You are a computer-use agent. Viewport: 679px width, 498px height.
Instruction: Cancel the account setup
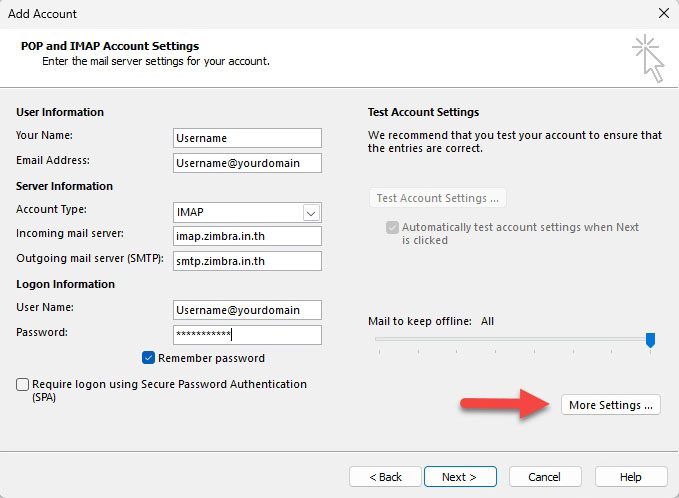545,477
